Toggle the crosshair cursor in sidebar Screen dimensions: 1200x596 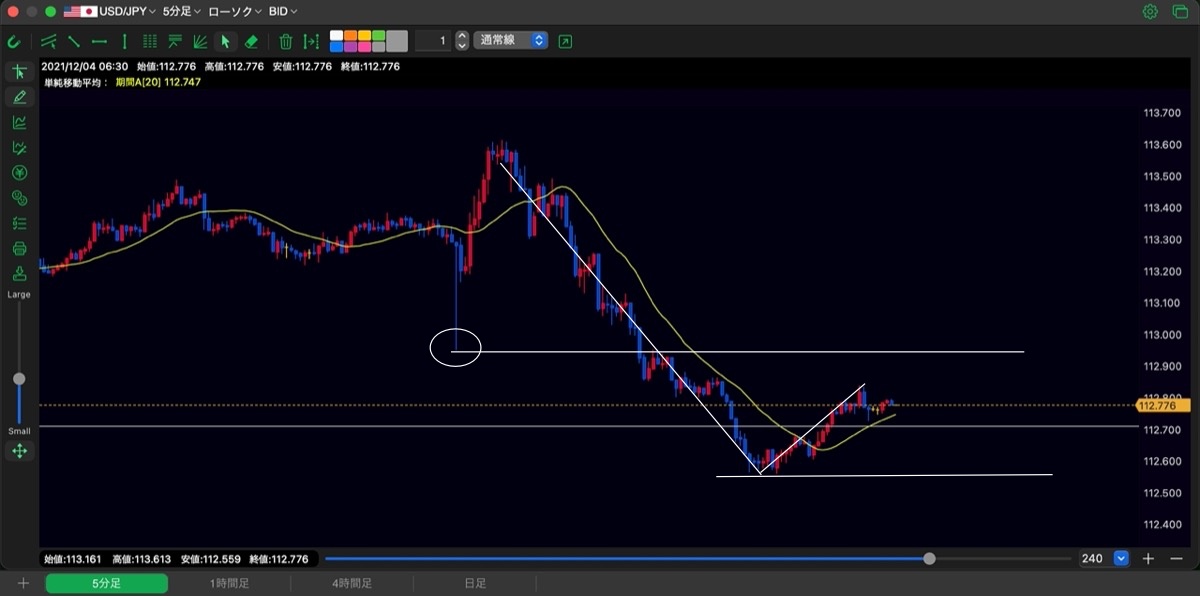tap(19, 72)
